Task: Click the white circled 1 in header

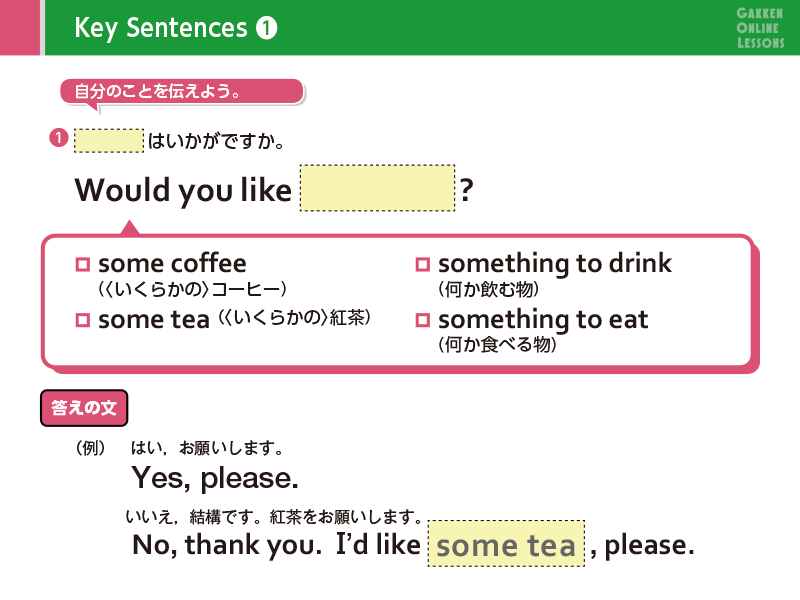Action: click(x=266, y=28)
